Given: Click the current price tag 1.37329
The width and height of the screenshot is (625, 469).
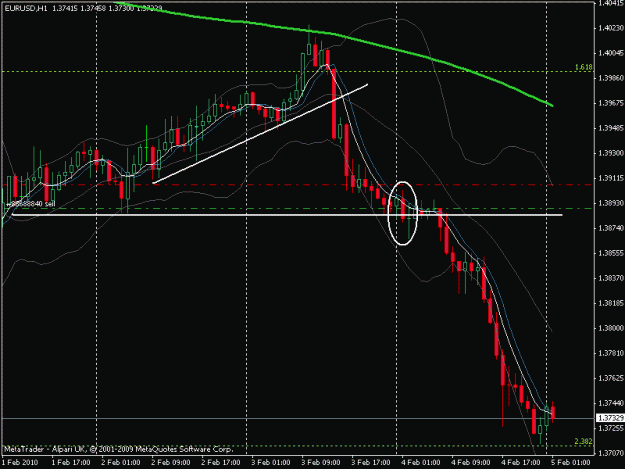Looking at the screenshot, I should click(610, 418).
